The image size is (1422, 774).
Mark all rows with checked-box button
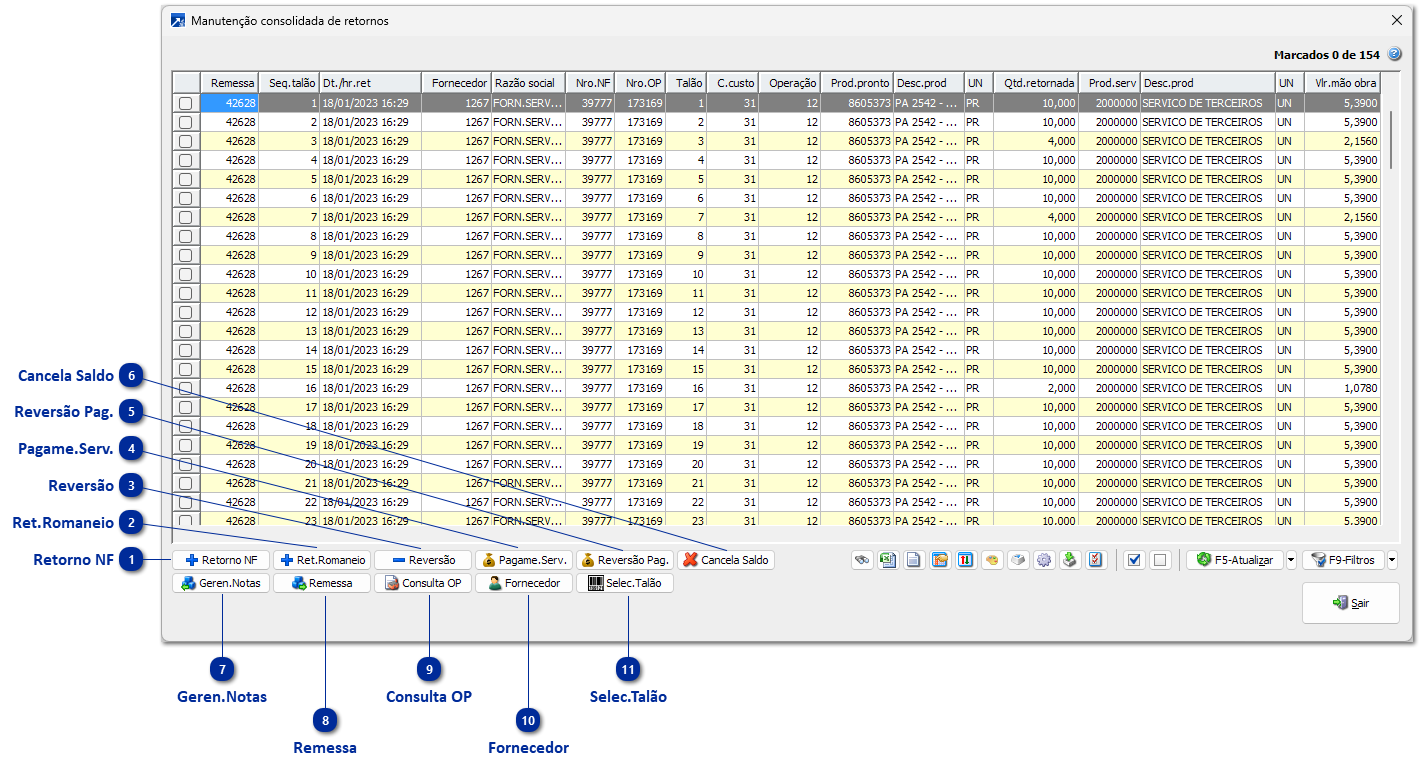pos(1134,560)
